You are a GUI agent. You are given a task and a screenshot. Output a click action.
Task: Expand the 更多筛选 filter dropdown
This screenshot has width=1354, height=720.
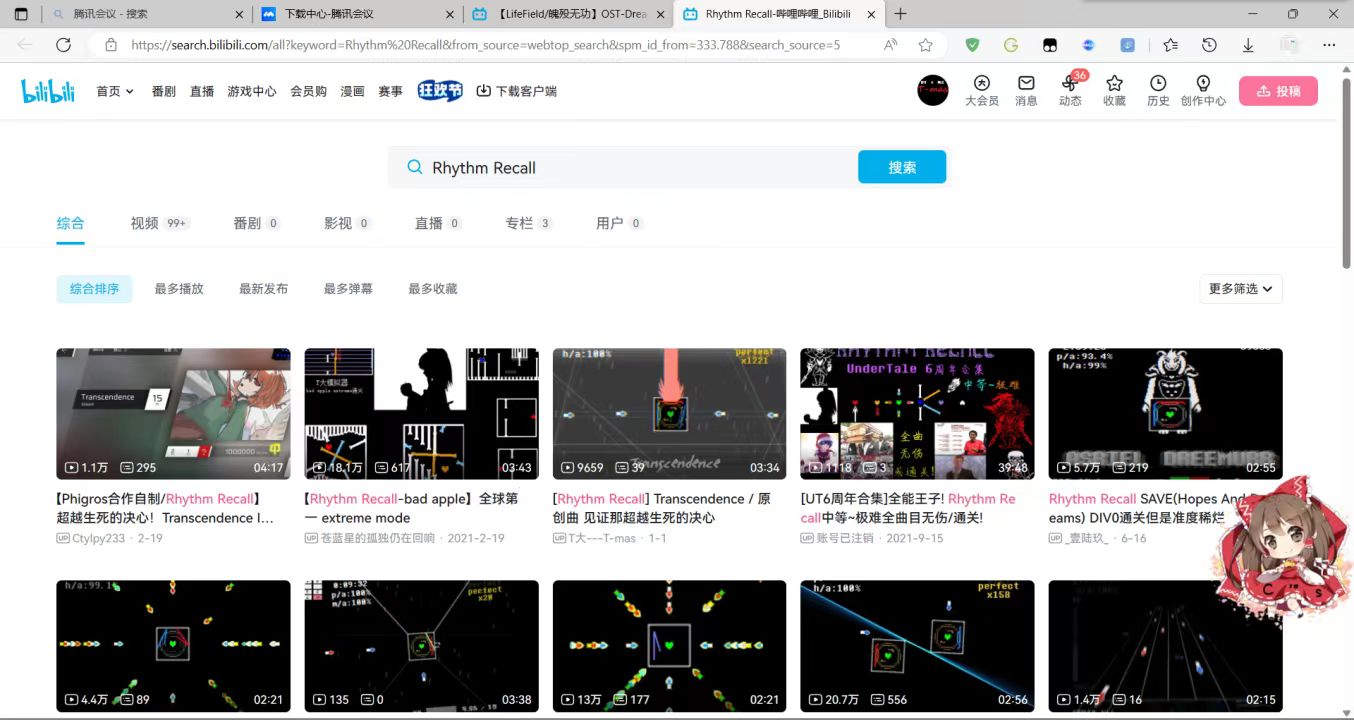[x=1240, y=289]
